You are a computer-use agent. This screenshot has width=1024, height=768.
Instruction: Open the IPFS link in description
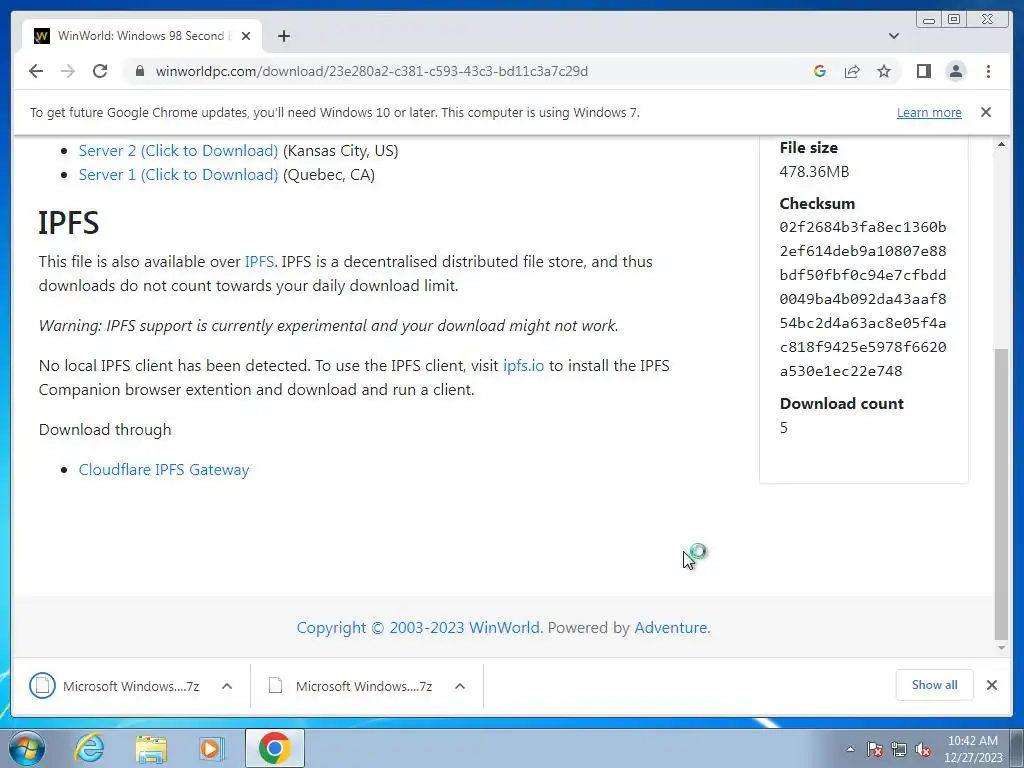pyautogui.click(x=259, y=261)
